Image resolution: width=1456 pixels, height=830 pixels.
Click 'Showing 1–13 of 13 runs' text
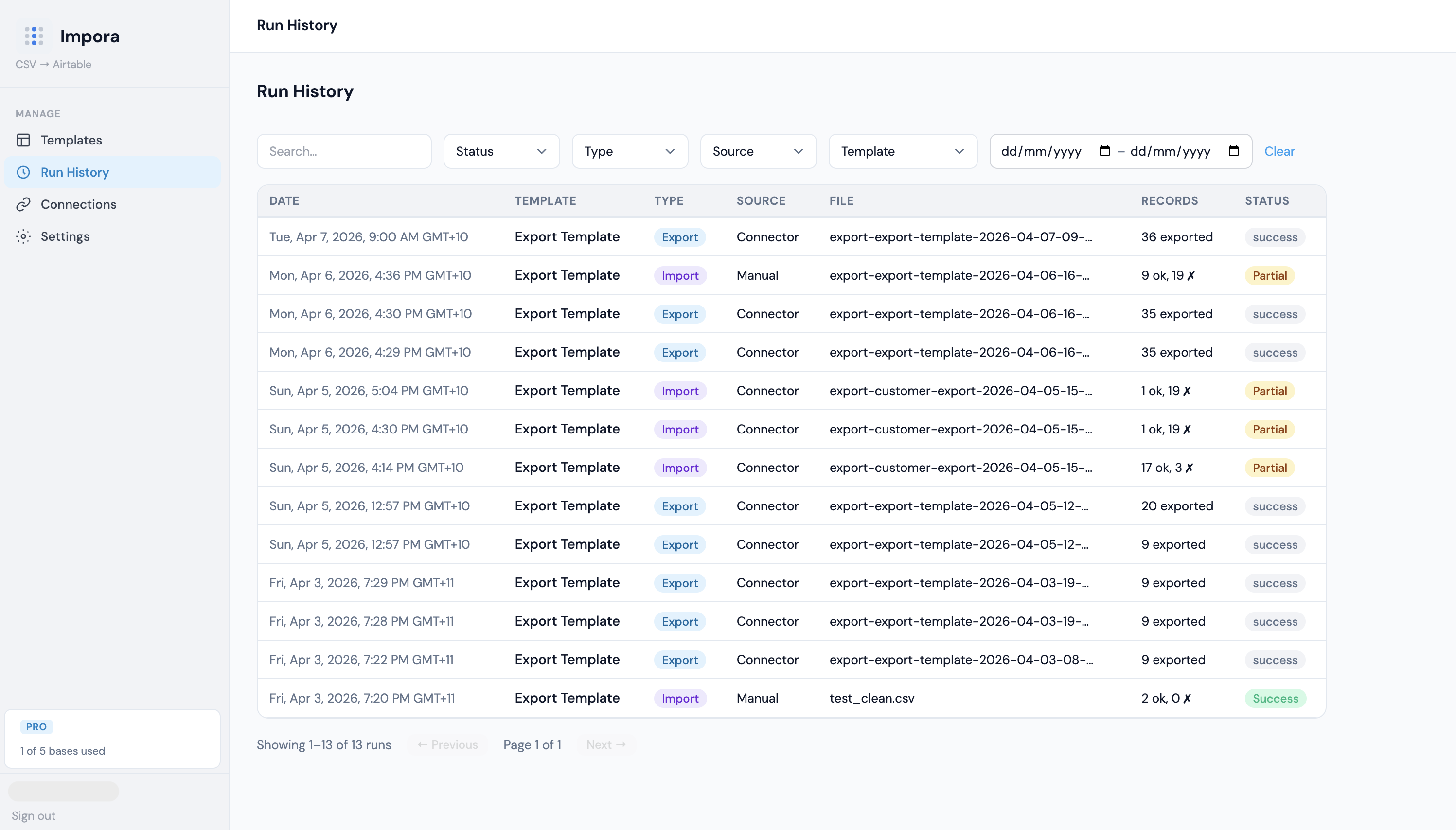(323, 744)
